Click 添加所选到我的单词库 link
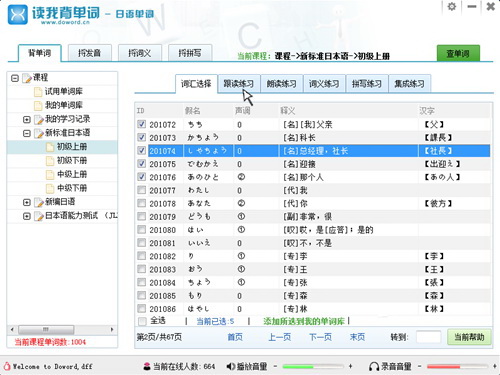Viewport: 500px width, 375px height. coord(304,321)
